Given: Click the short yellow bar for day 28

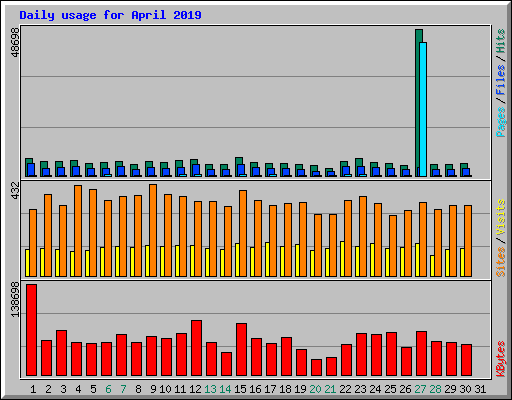Looking at the screenshot, I should tap(432, 266).
